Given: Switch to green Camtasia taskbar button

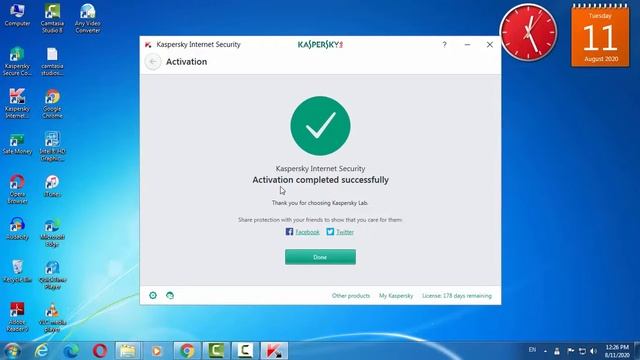Looking at the screenshot, I should 216,351.
